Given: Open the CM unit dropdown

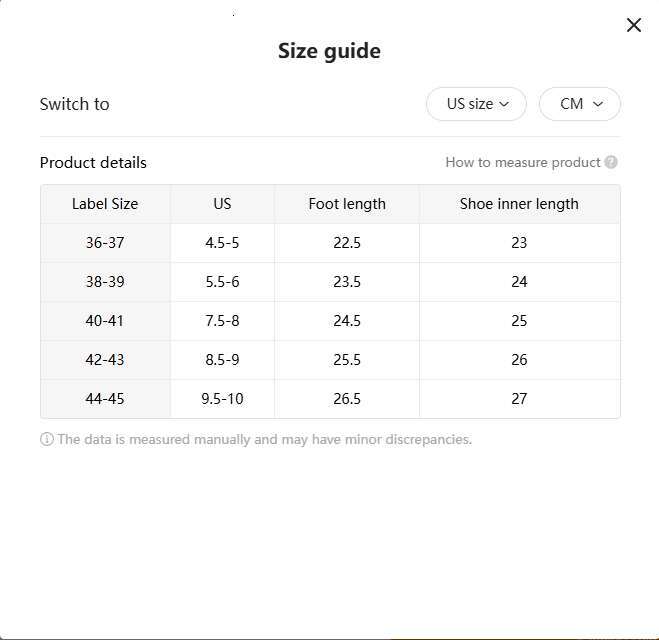Looking at the screenshot, I should pyautogui.click(x=580, y=104).
